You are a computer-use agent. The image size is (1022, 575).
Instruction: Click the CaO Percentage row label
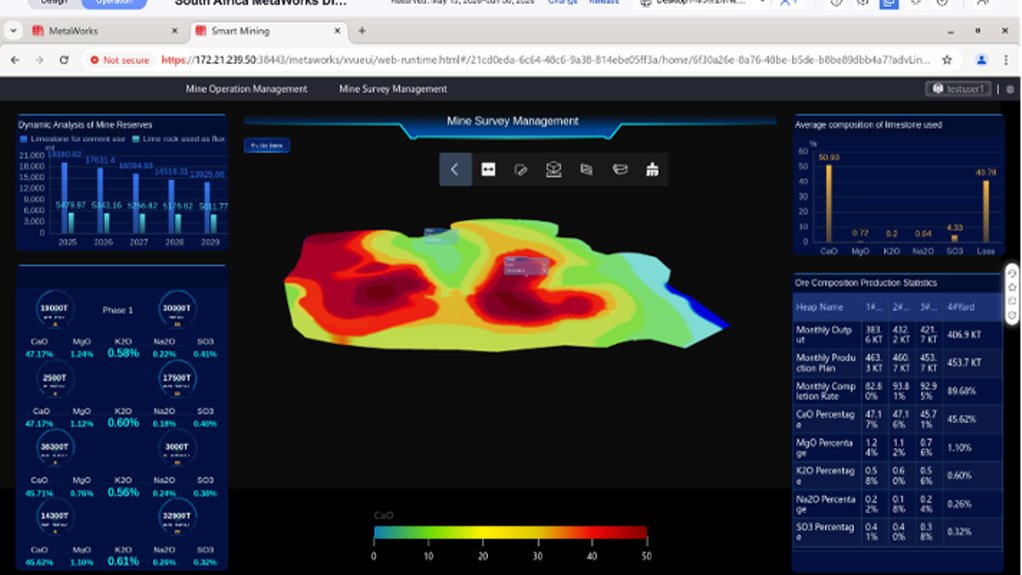(x=825, y=419)
